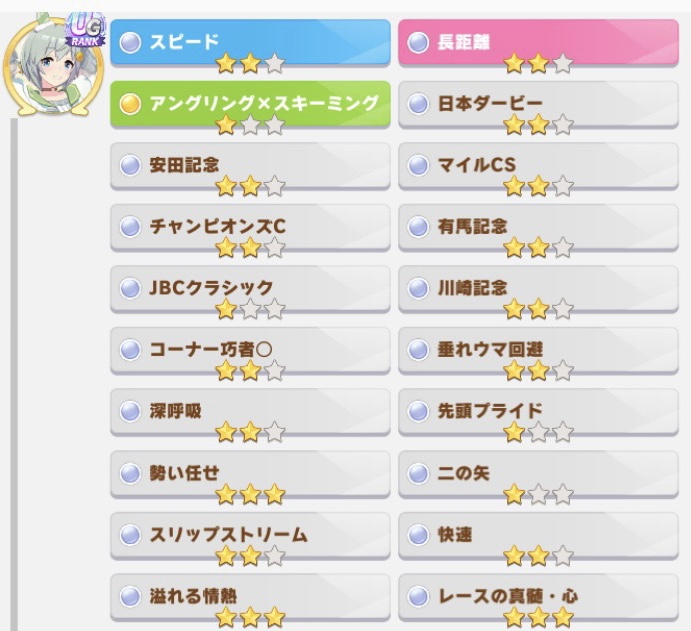Viewport: 691px width, 631px height.
Task: Open the gray-haired character portrait
Action: (53, 66)
